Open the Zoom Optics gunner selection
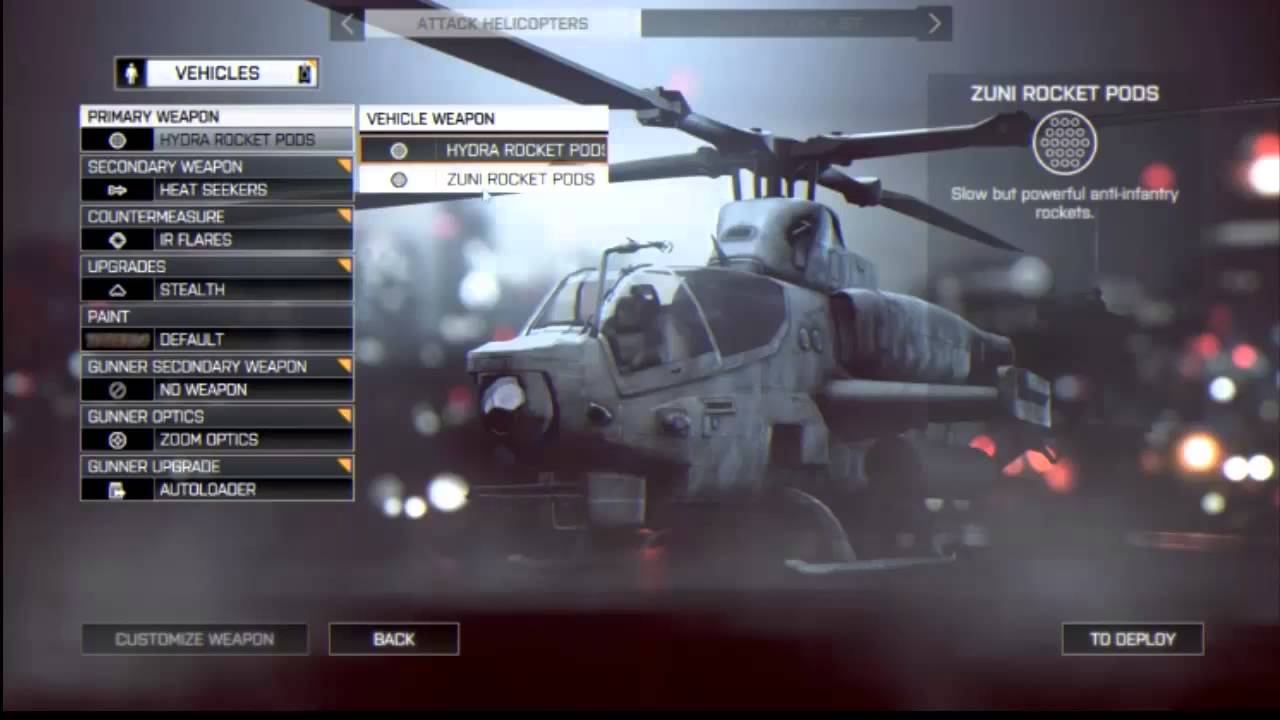Image resolution: width=1280 pixels, height=720 pixels. pyautogui.click(x=217, y=440)
